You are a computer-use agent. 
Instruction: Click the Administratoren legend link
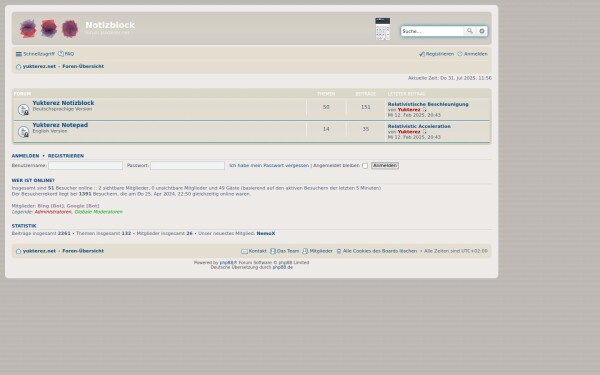click(x=53, y=212)
